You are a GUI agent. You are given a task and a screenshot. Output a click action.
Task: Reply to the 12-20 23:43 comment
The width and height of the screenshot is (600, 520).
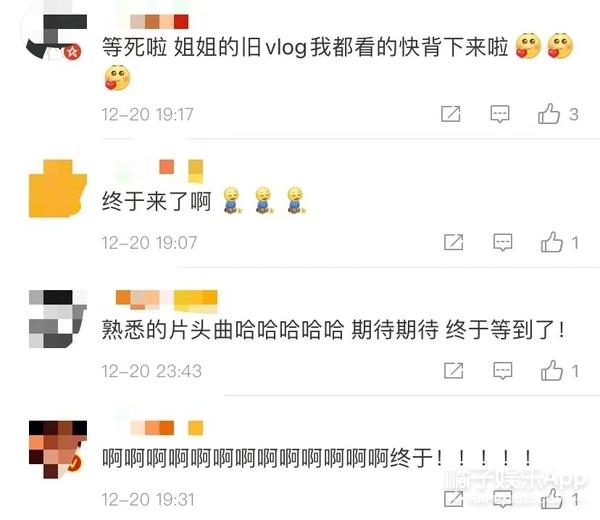click(502, 371)
